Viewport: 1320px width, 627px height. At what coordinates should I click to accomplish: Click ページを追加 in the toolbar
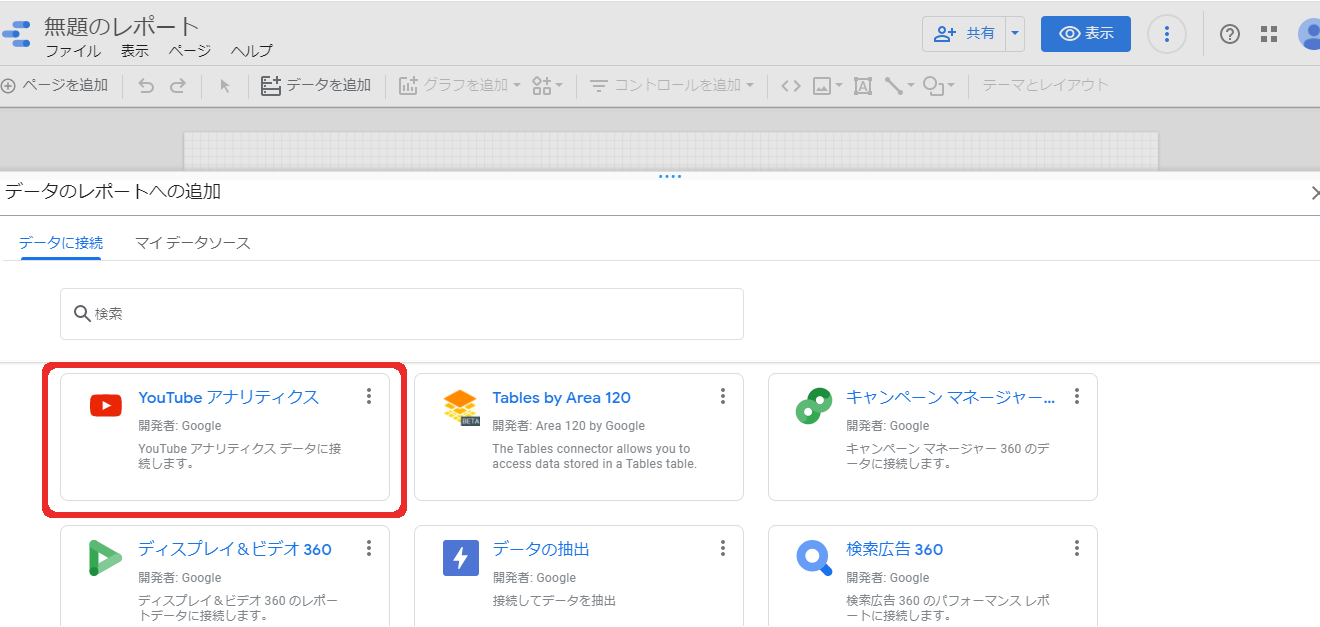tap(55, 86)
